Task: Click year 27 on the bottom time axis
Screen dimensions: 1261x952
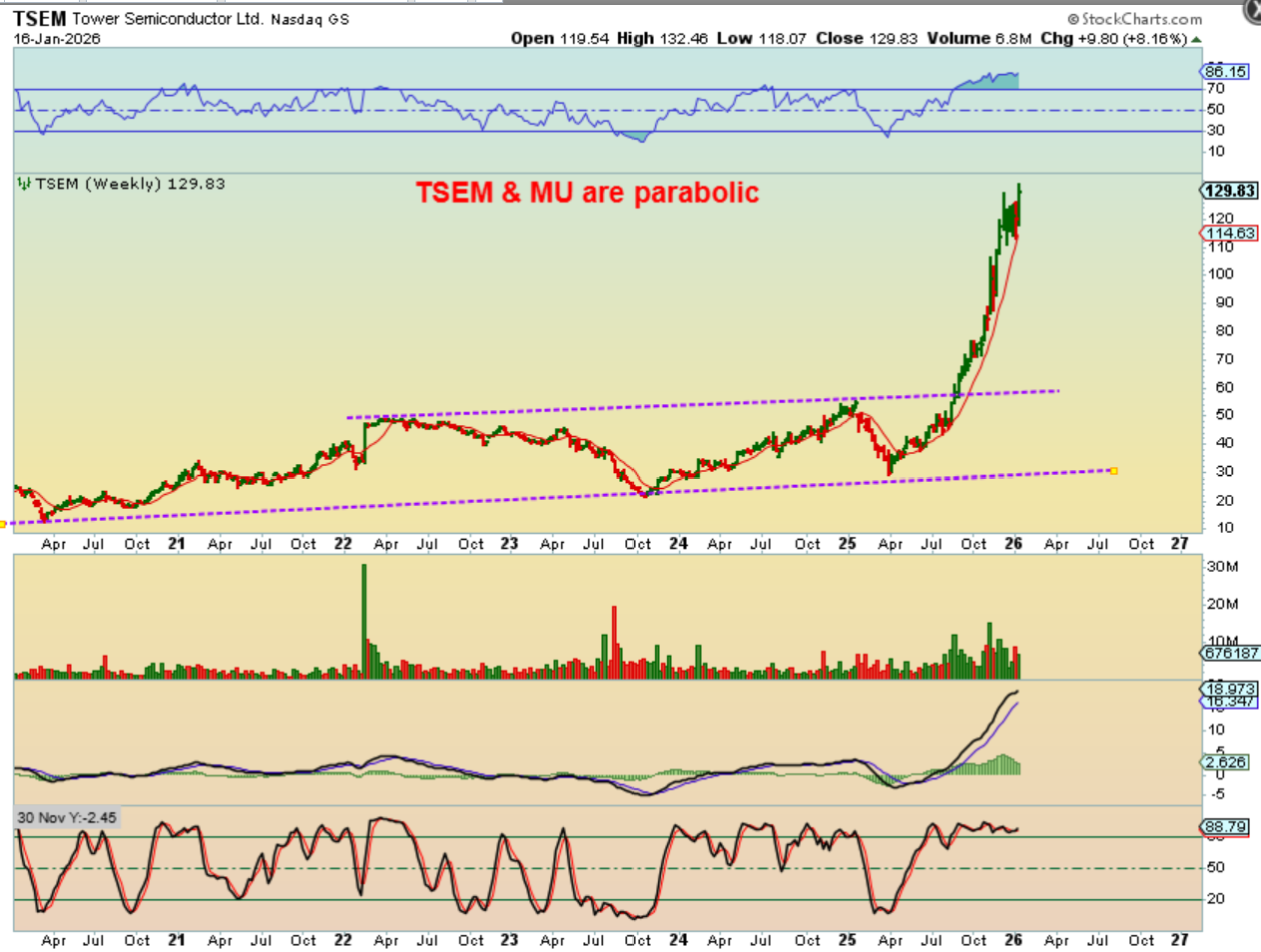Action: 1179,940
